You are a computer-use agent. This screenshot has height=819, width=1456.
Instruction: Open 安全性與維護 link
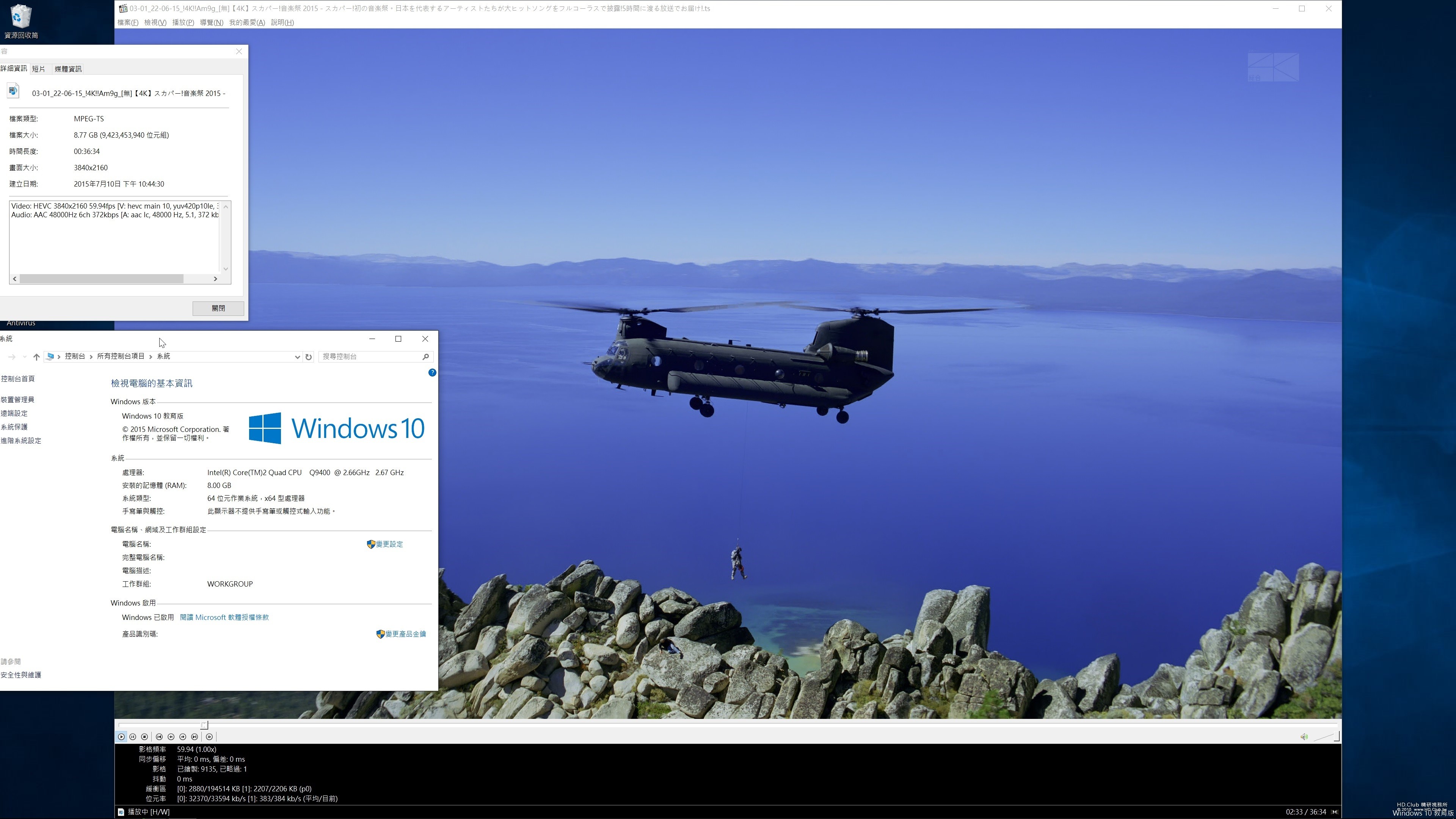click(21, 675)
